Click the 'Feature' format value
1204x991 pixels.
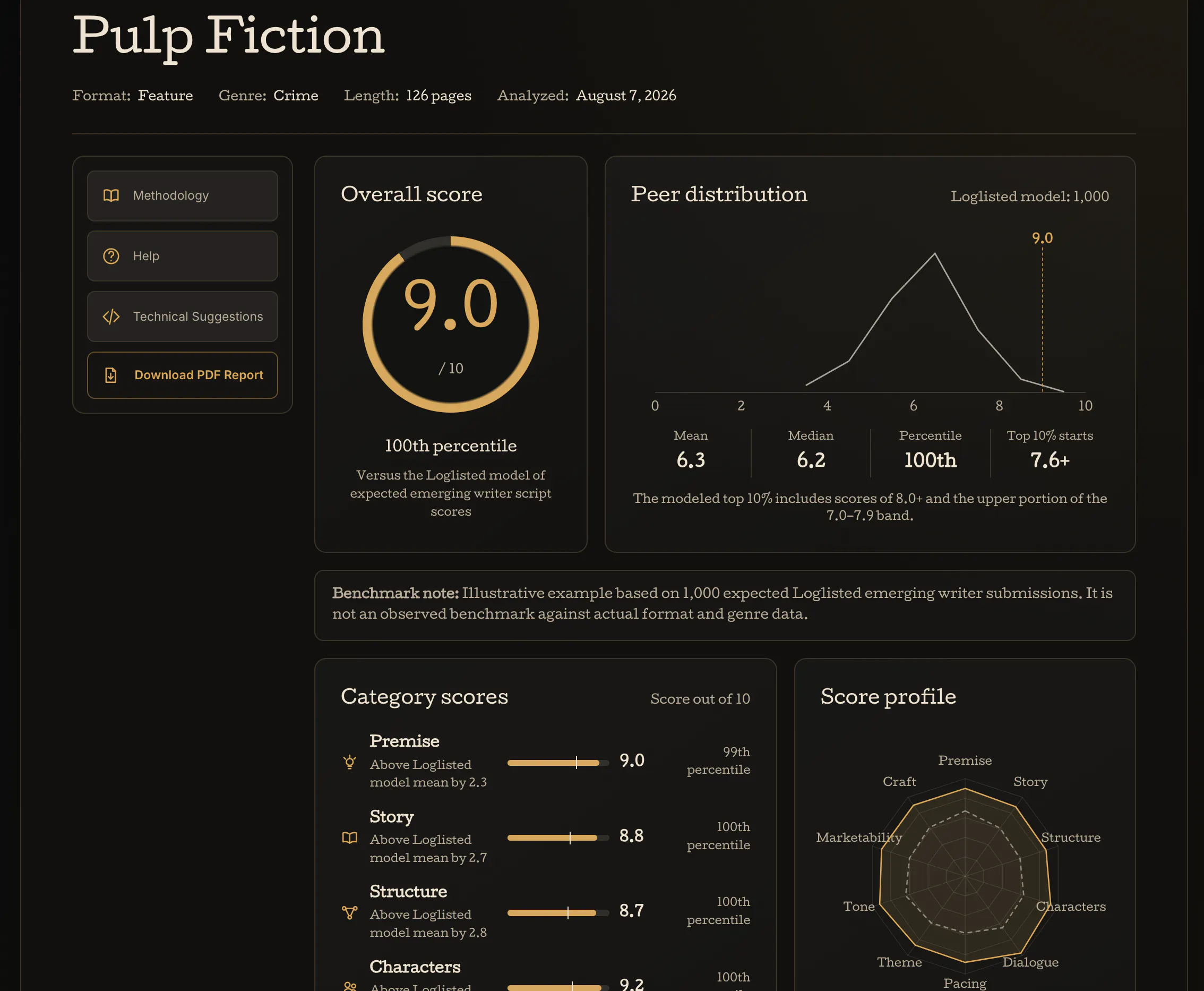pos(166,96)
